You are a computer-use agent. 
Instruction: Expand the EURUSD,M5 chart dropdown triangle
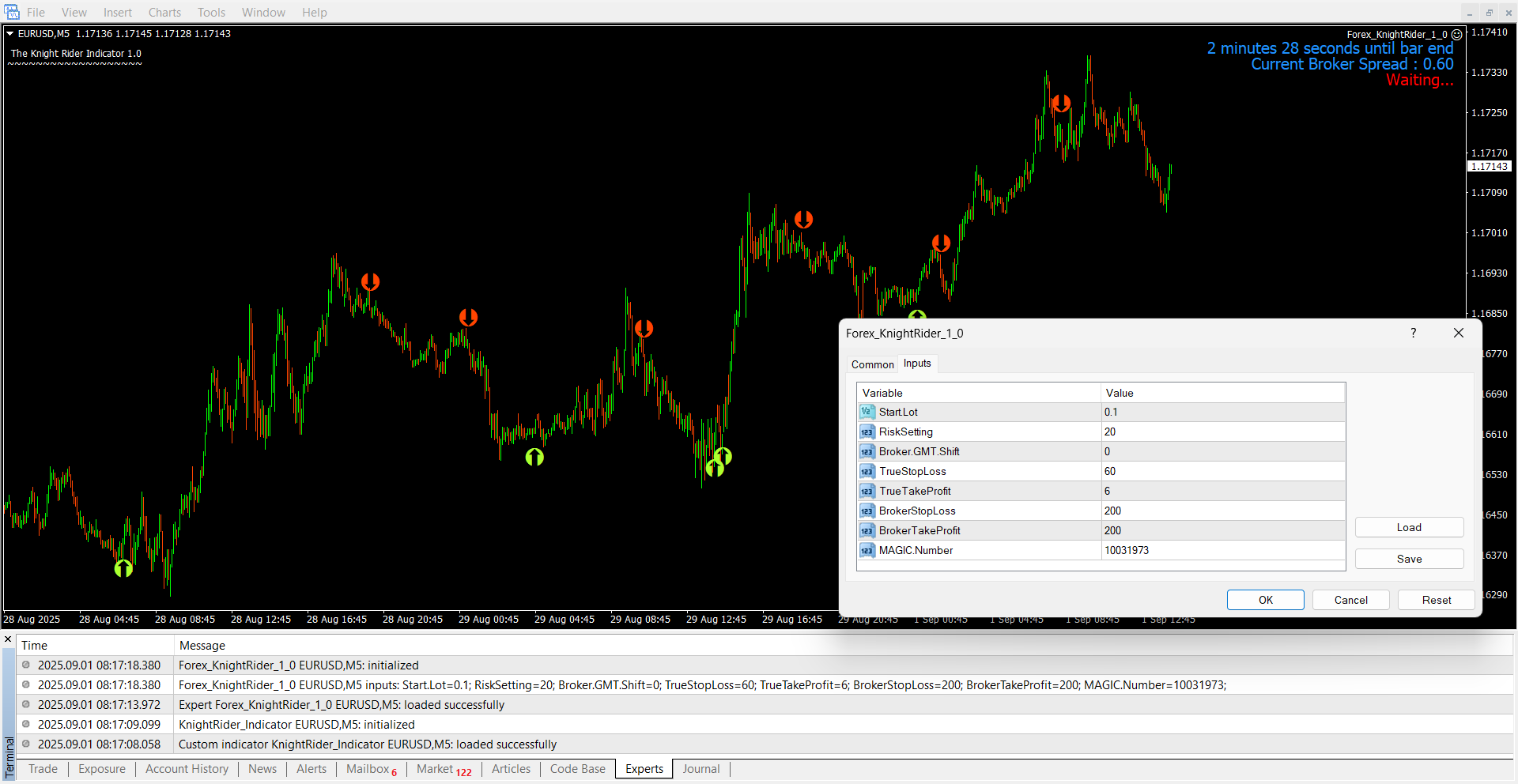(10, 34)
